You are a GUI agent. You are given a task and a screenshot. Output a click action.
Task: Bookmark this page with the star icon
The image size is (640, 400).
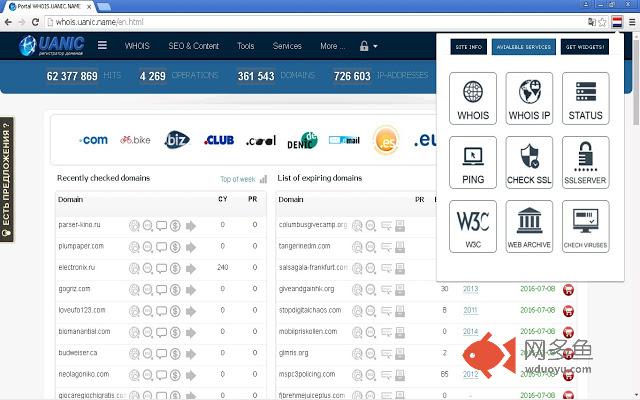pyautogui.click(x=602, y=22)
